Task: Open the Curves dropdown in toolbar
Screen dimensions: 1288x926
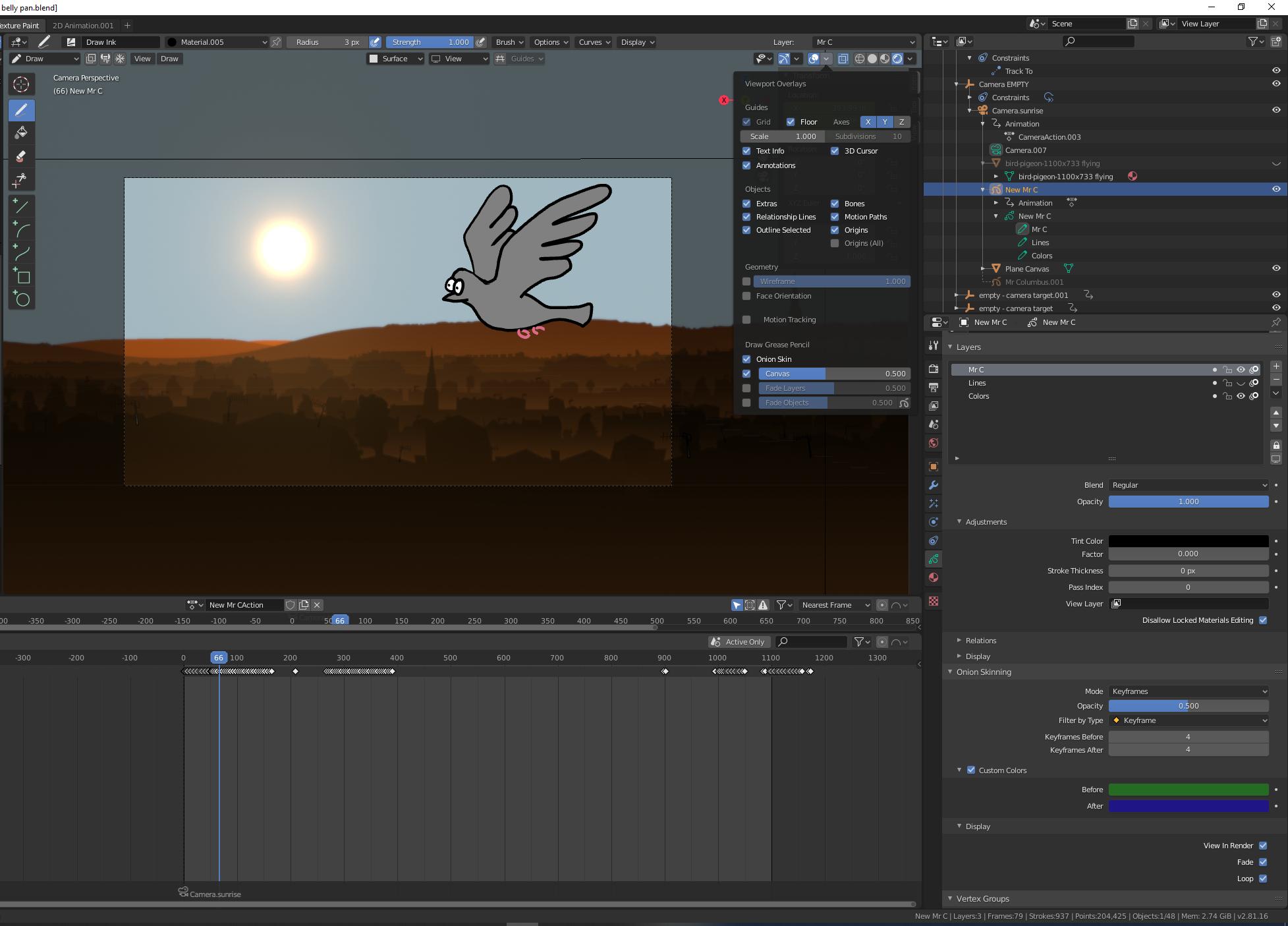Action: (x=595, y=41)
